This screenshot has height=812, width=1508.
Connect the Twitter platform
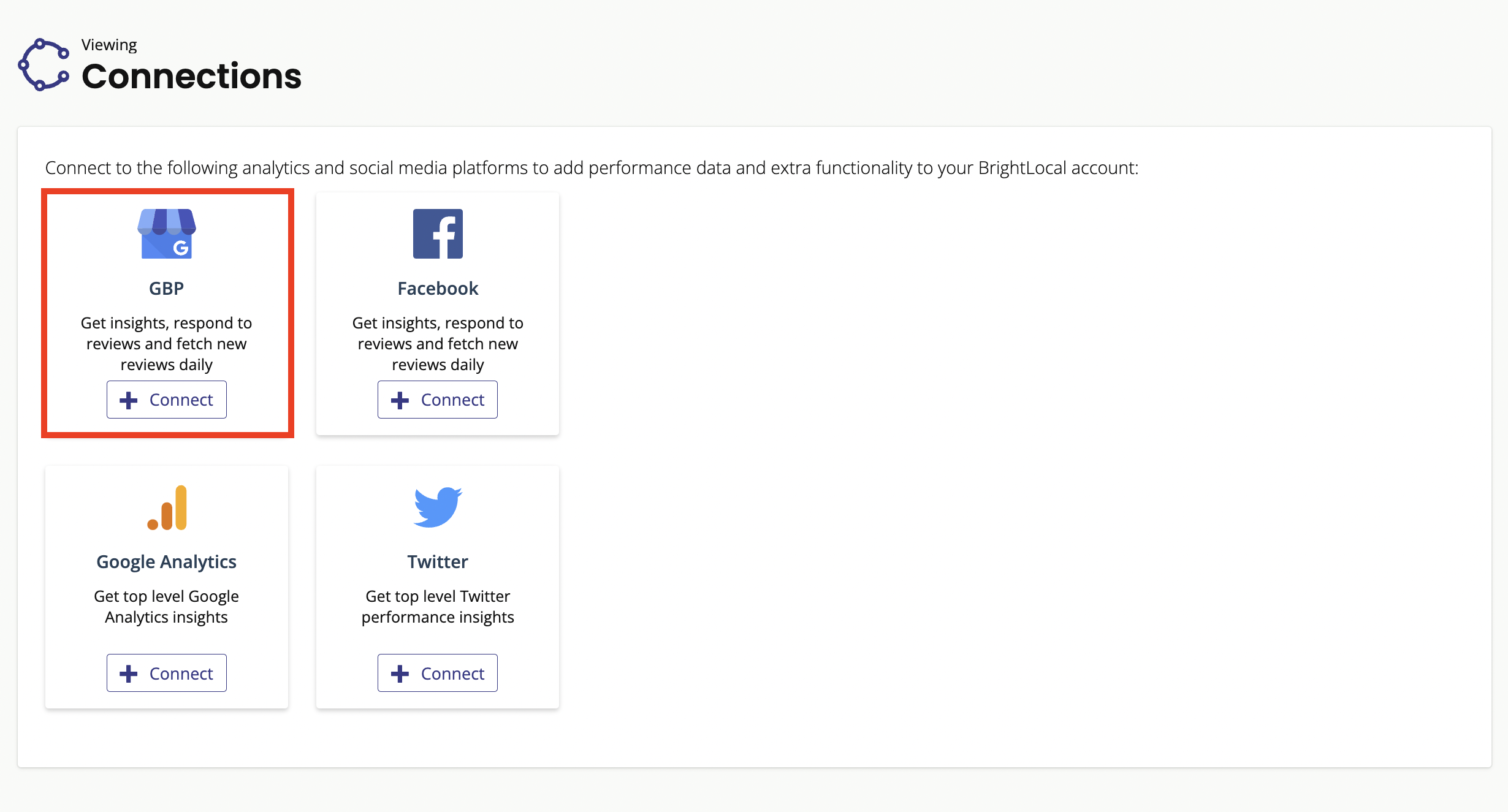coord(438,673)
